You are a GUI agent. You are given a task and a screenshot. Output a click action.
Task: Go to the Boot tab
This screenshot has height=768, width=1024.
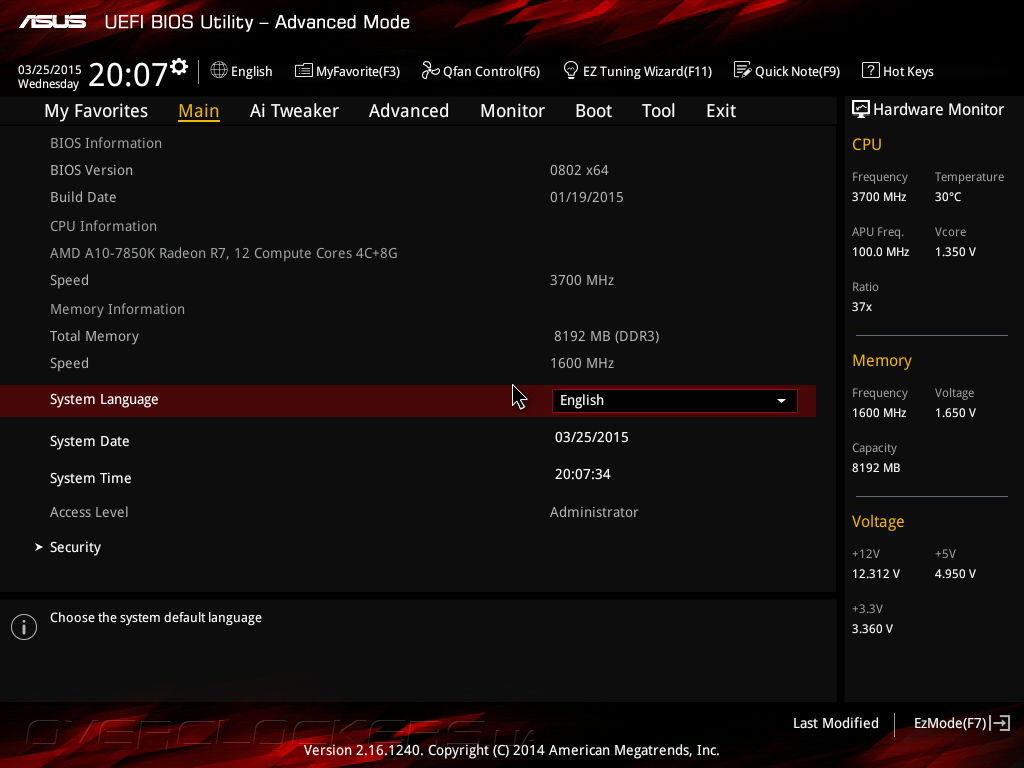593,111
